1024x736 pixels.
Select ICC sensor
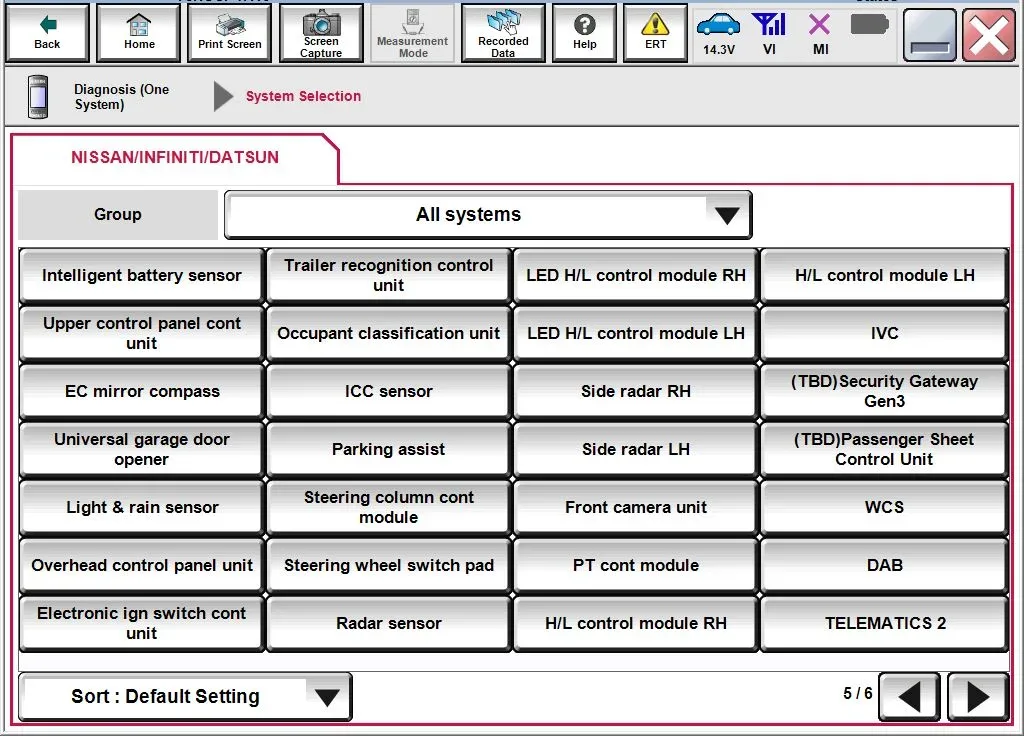389,392
